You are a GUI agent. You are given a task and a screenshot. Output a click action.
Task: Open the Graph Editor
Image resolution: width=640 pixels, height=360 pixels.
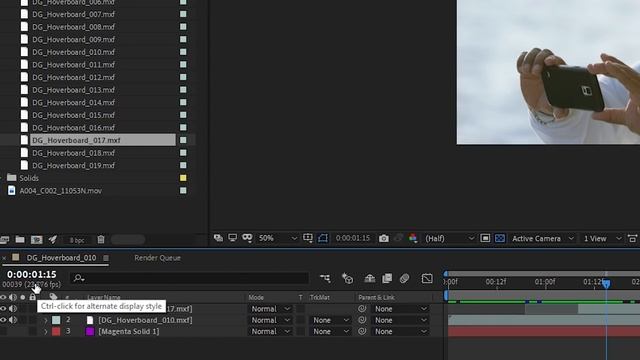point(427,278)
